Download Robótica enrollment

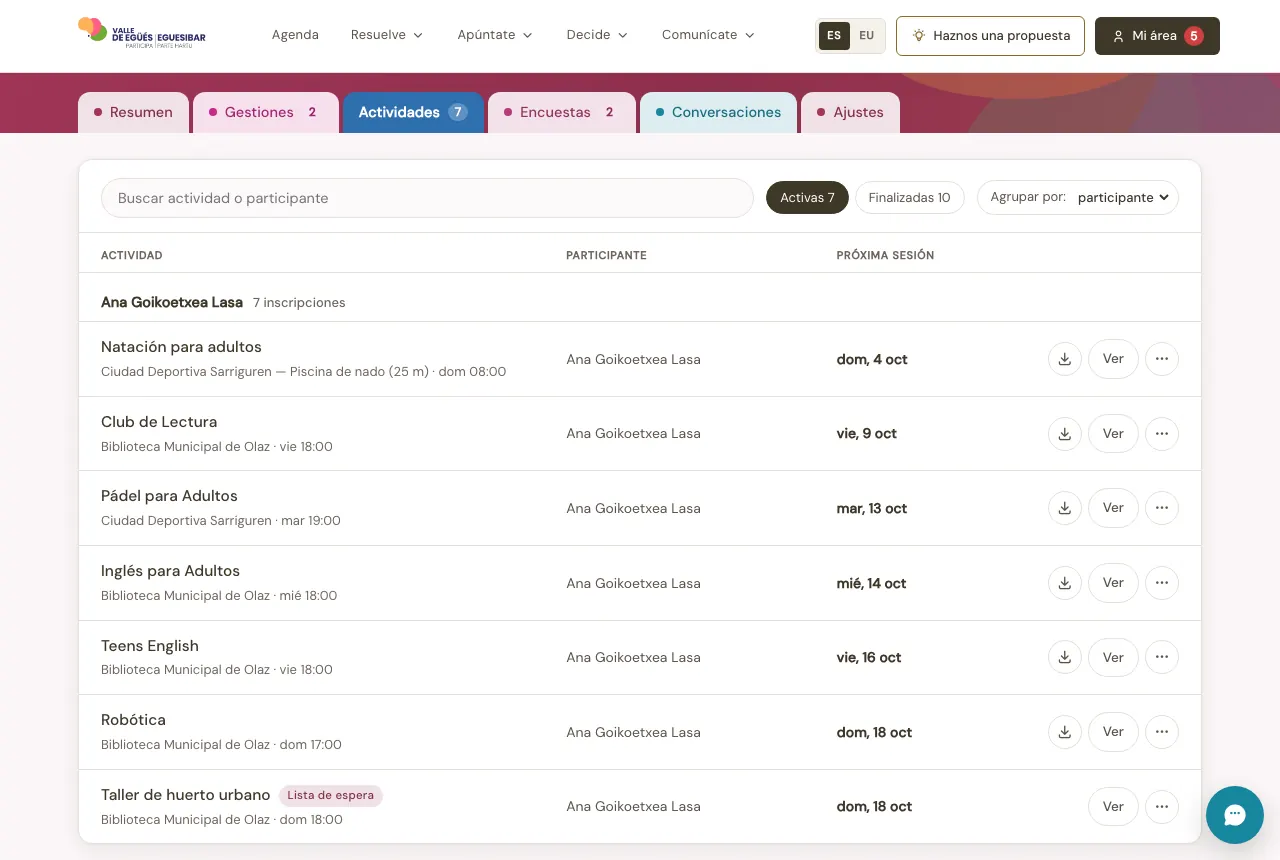pyautogui.click(x=1065, y=732)
